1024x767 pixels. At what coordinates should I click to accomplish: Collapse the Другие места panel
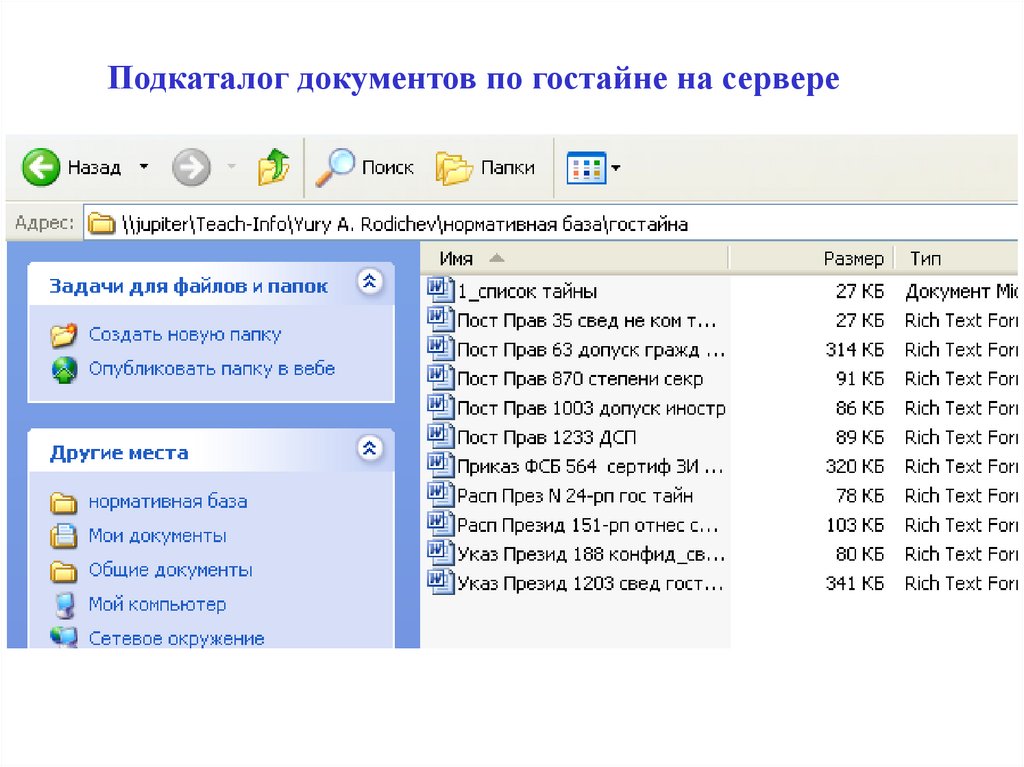click(x=370, y=448)
